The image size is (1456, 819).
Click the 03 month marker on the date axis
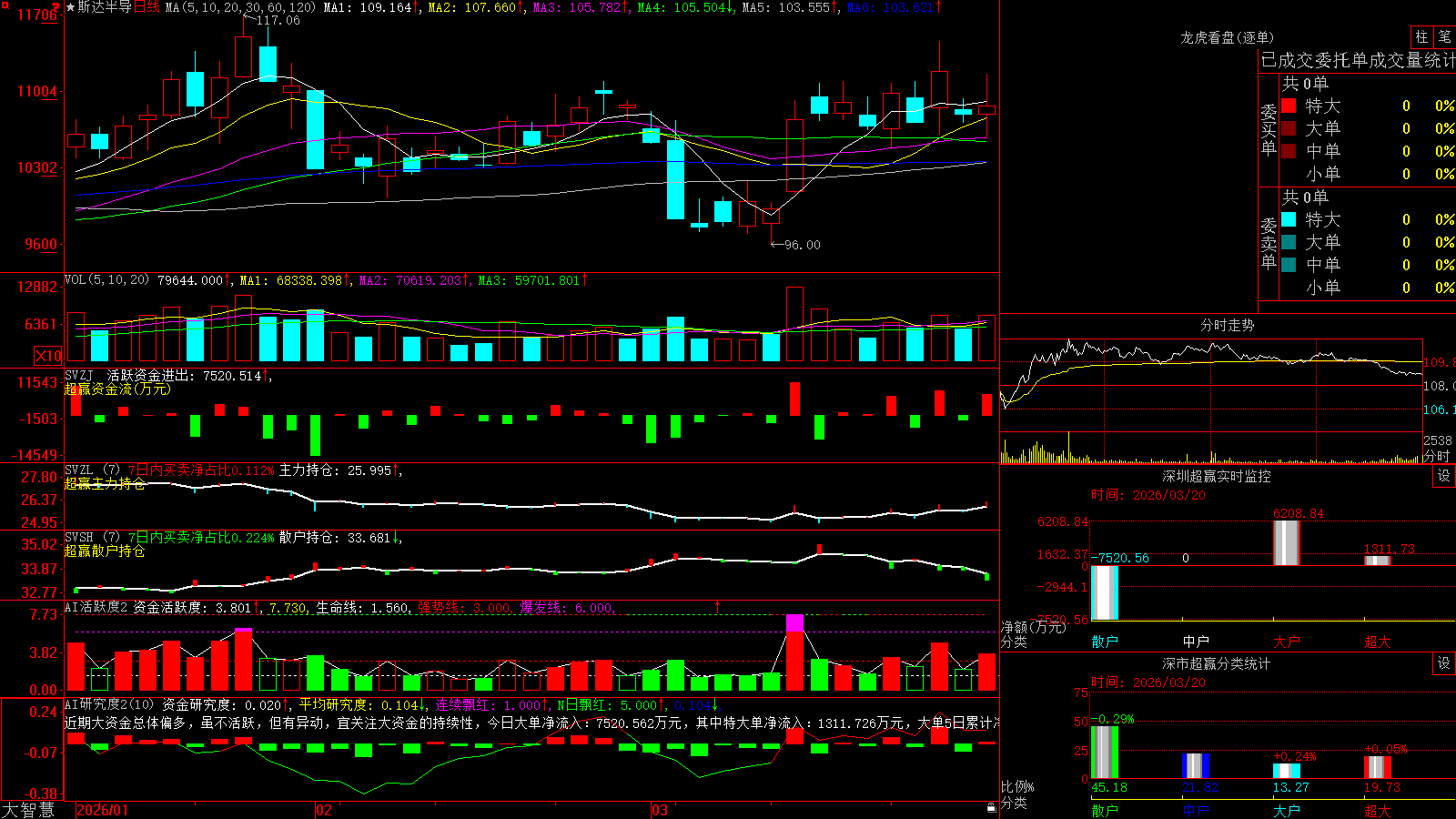point(660,810)
